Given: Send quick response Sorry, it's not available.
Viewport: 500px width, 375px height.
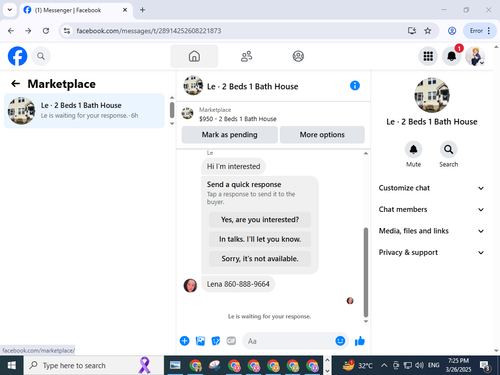Looking at the screenshot, I should click(x=260, y=259).
